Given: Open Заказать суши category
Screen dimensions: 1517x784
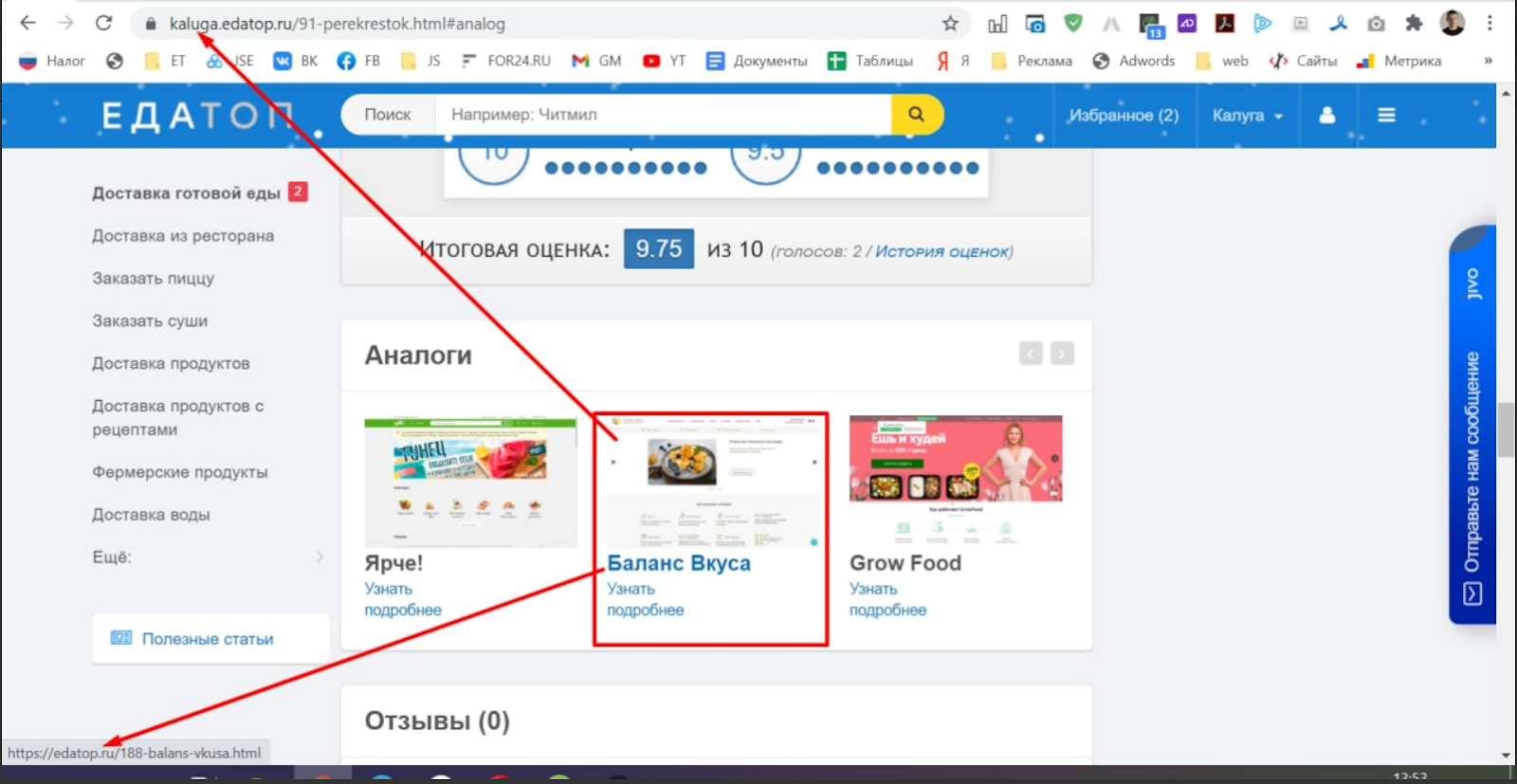Looking at the screenshot, I should click(150, 321).
